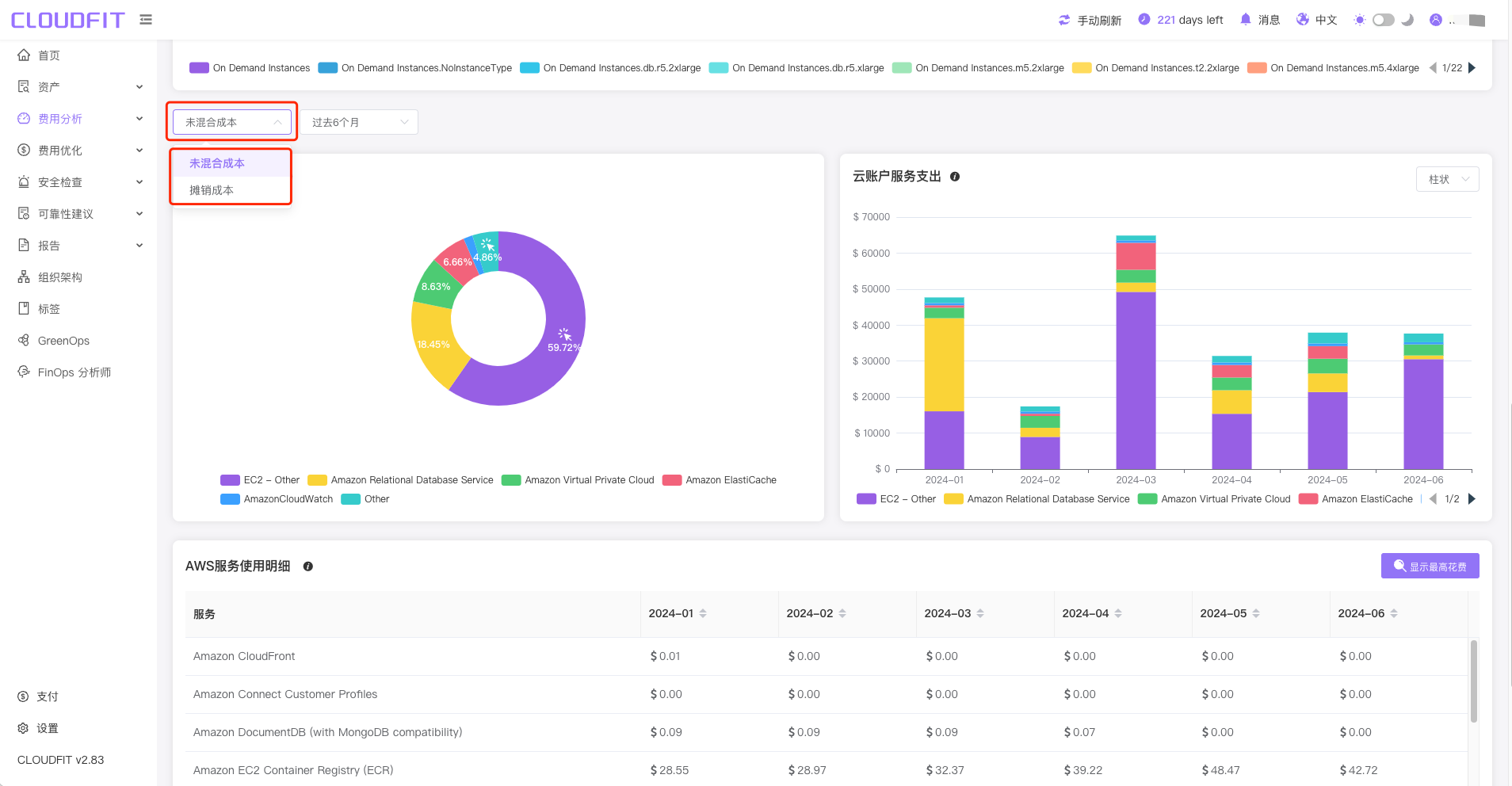Open 组织架构 in the sidebar

pyautogui.click(x=60, y=277)
